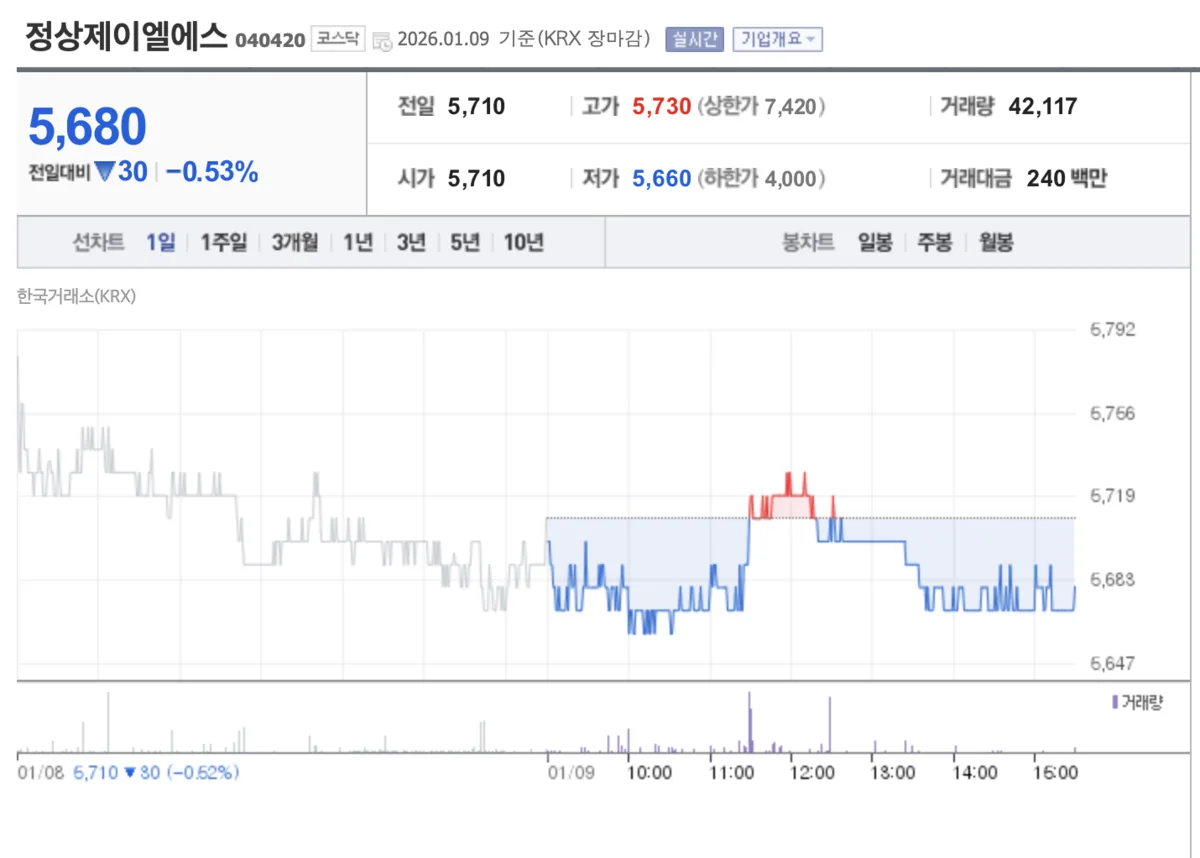This screenshot has width=1200, height=858.
Task: Open the 주봉 weekly candle chart
Action: coord(935,242)
